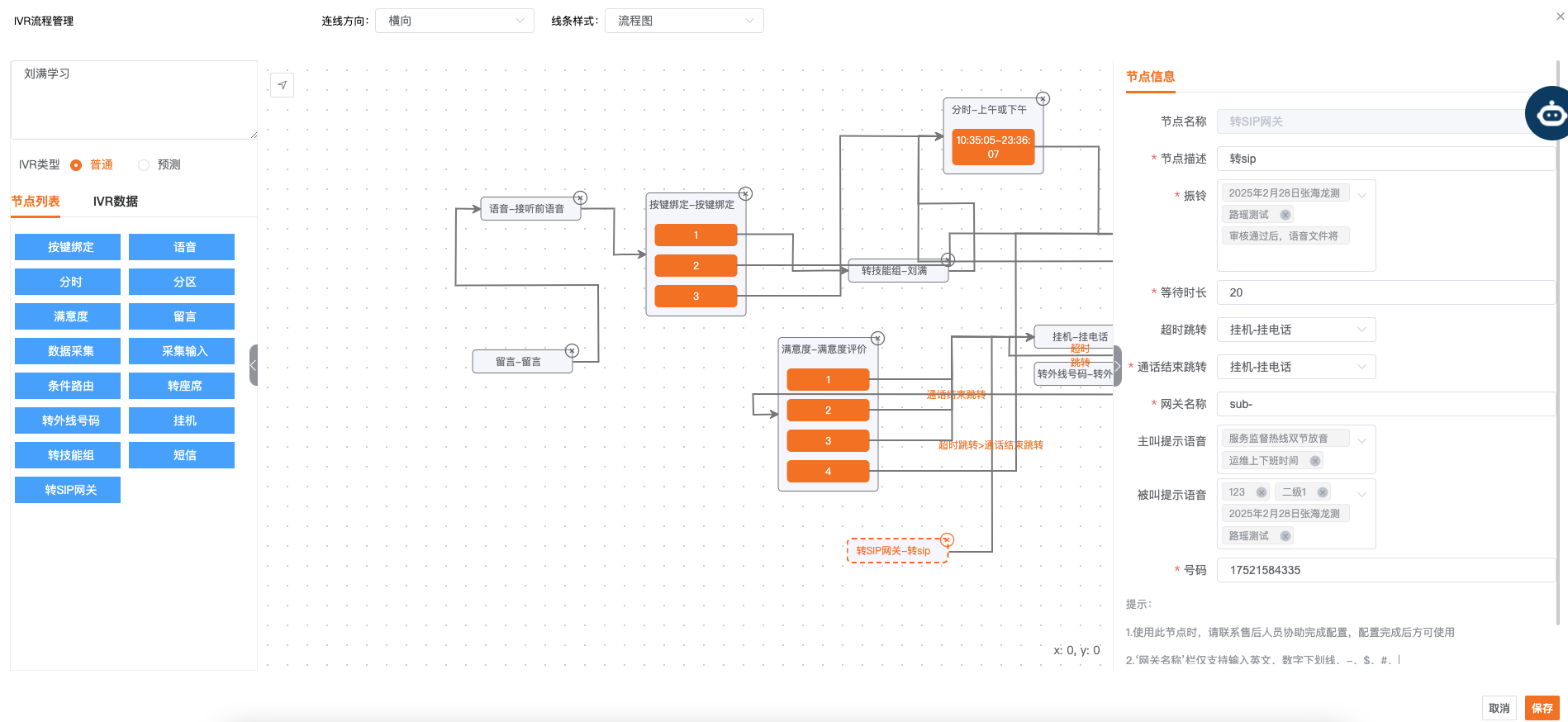Remove 路瑶测试 tag from 振铃 field

tap(1285, 215)
